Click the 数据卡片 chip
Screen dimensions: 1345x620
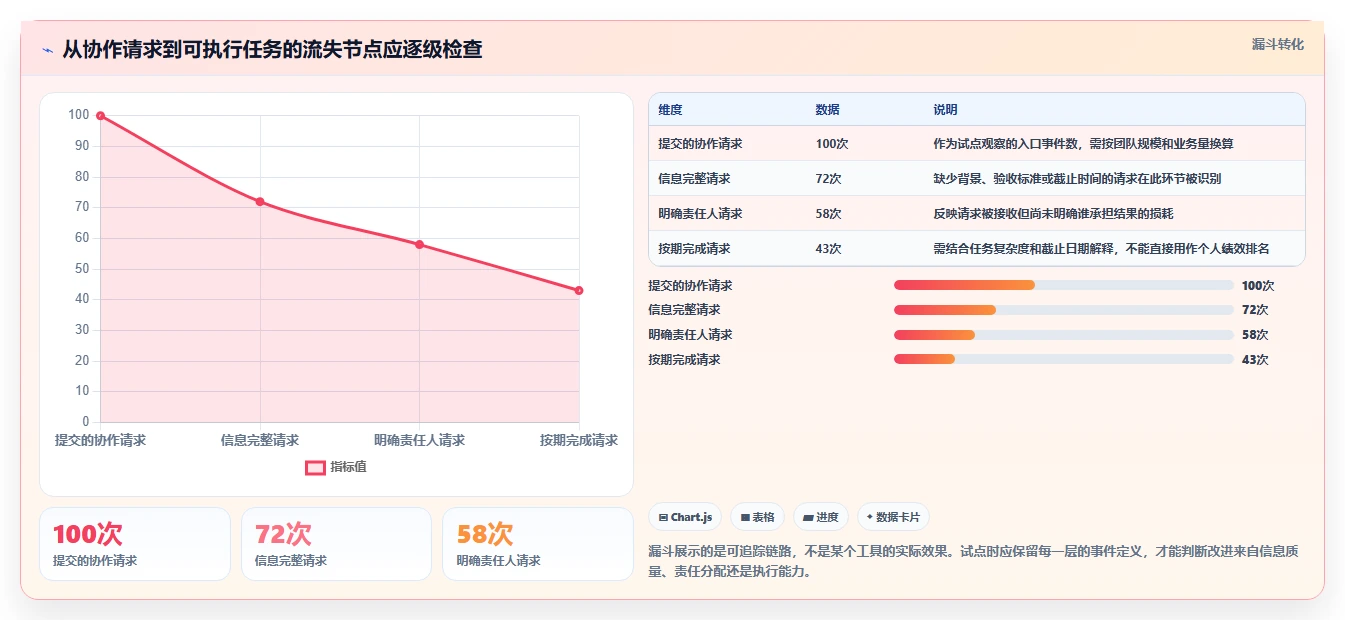pos(893,517)
